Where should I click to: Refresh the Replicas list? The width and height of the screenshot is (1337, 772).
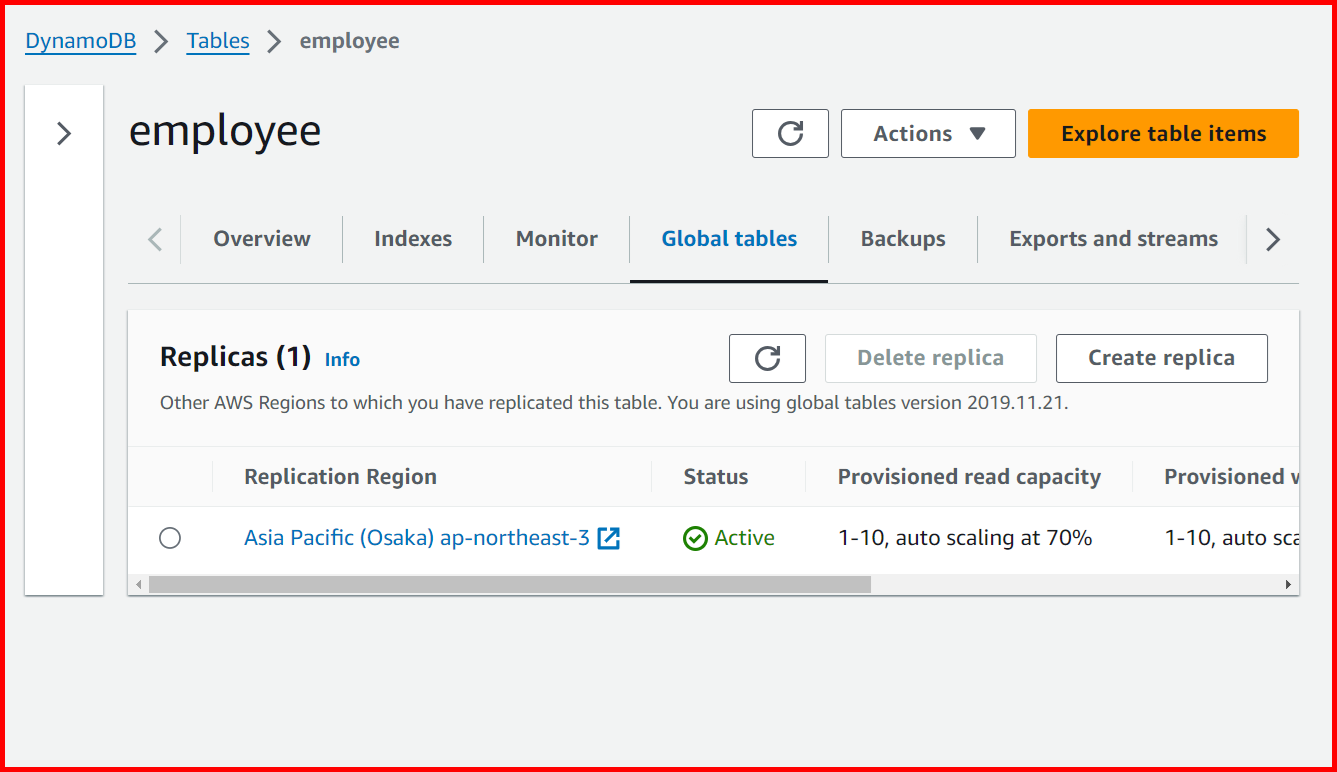click(767, 358)
